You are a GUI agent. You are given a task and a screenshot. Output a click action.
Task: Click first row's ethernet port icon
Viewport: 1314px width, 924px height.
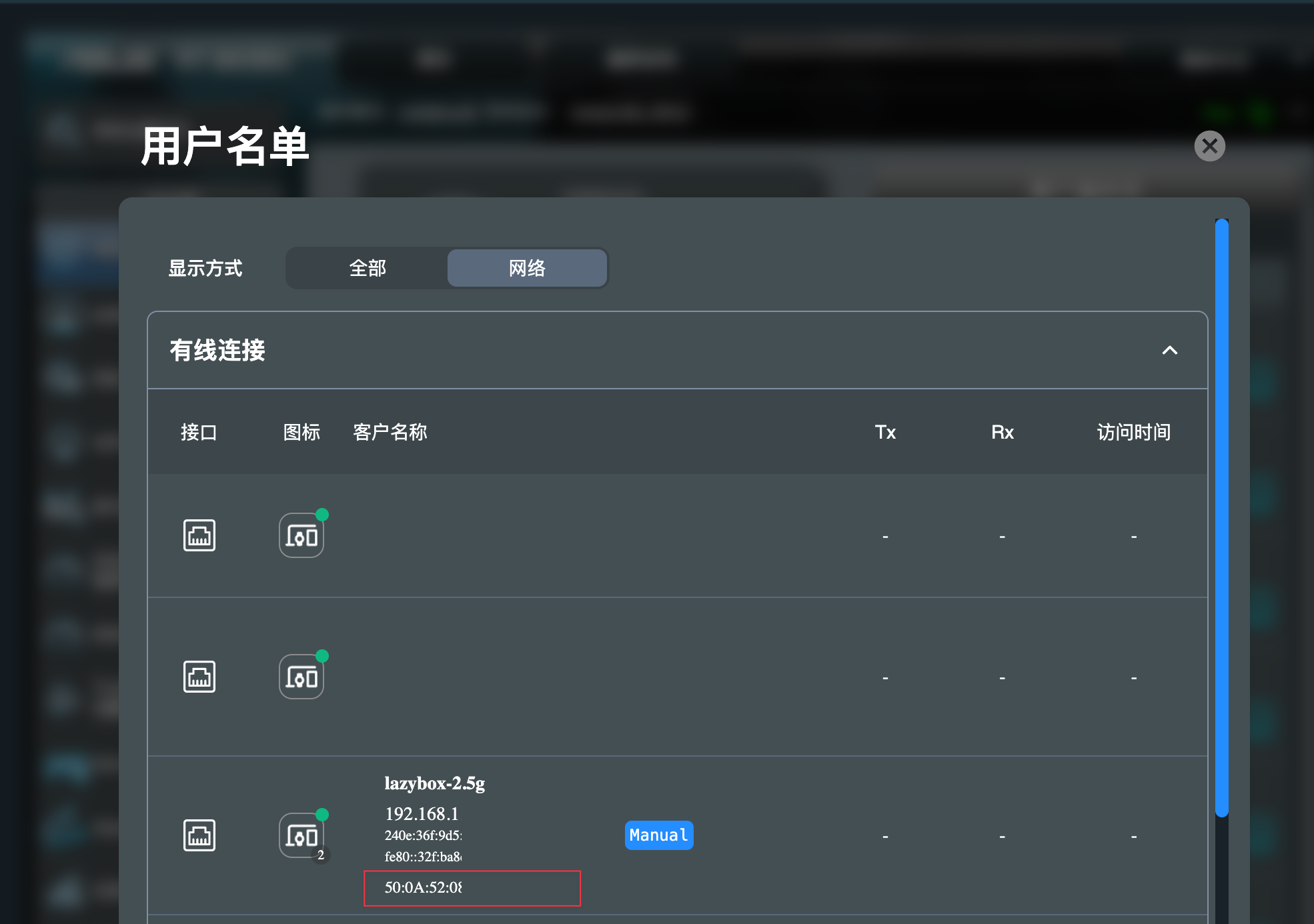point(199,535)
